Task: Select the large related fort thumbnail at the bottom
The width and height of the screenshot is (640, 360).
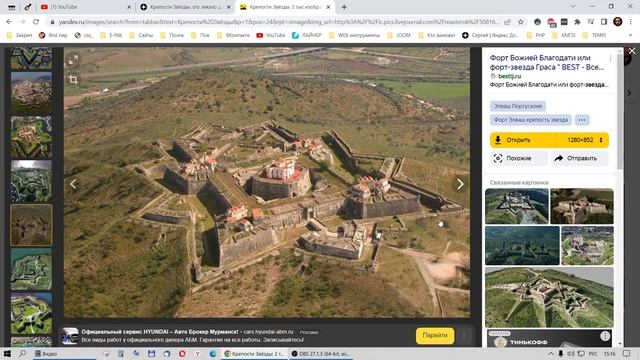Action: point(549,298)
